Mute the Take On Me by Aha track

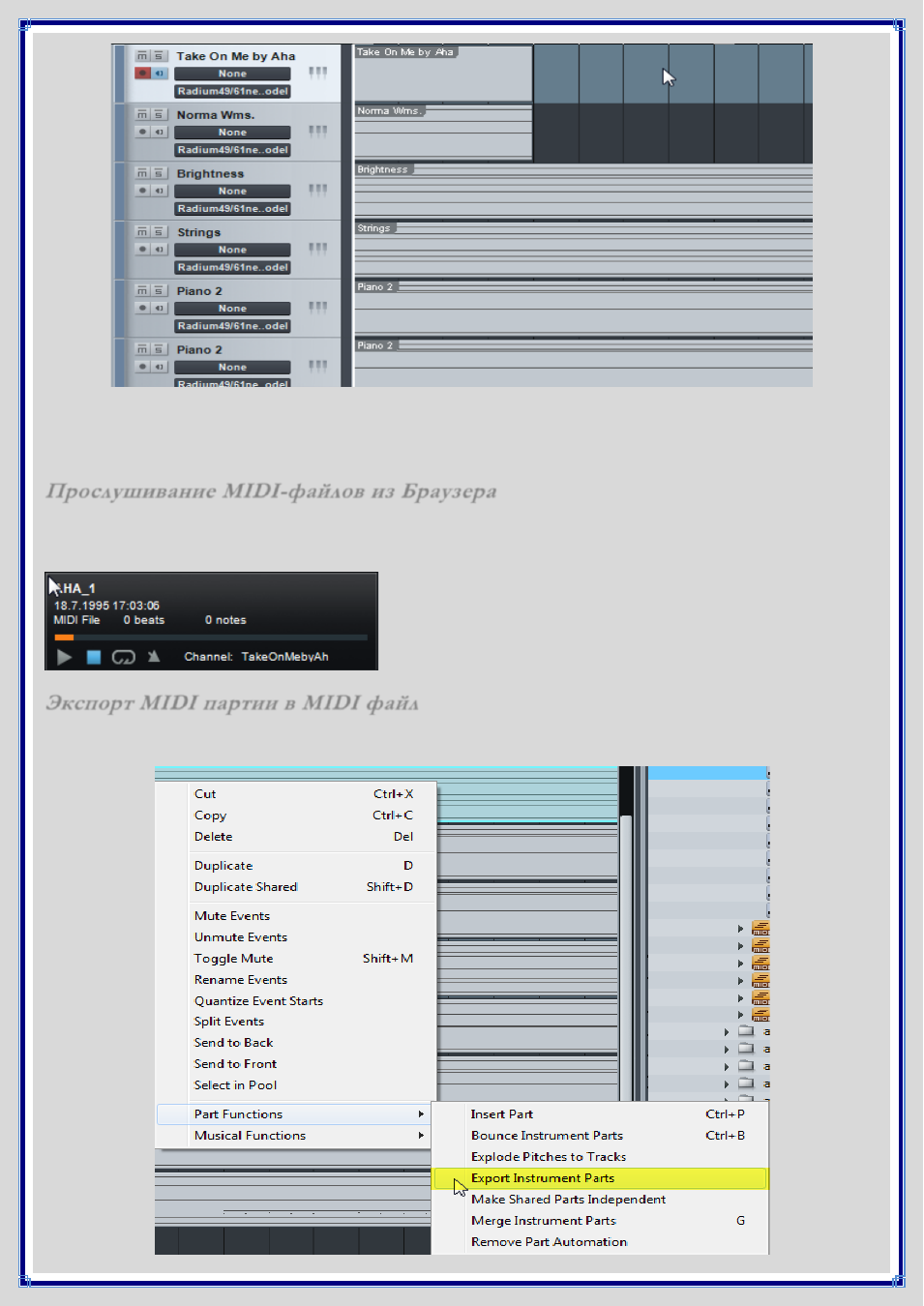142,56
